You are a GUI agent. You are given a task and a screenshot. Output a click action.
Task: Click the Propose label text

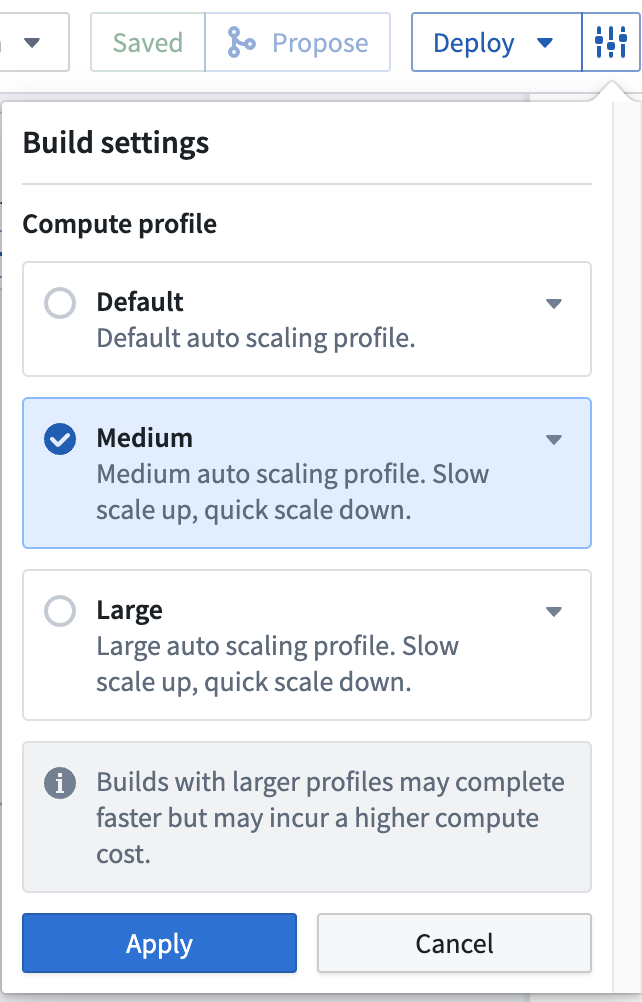click(320, 43)
